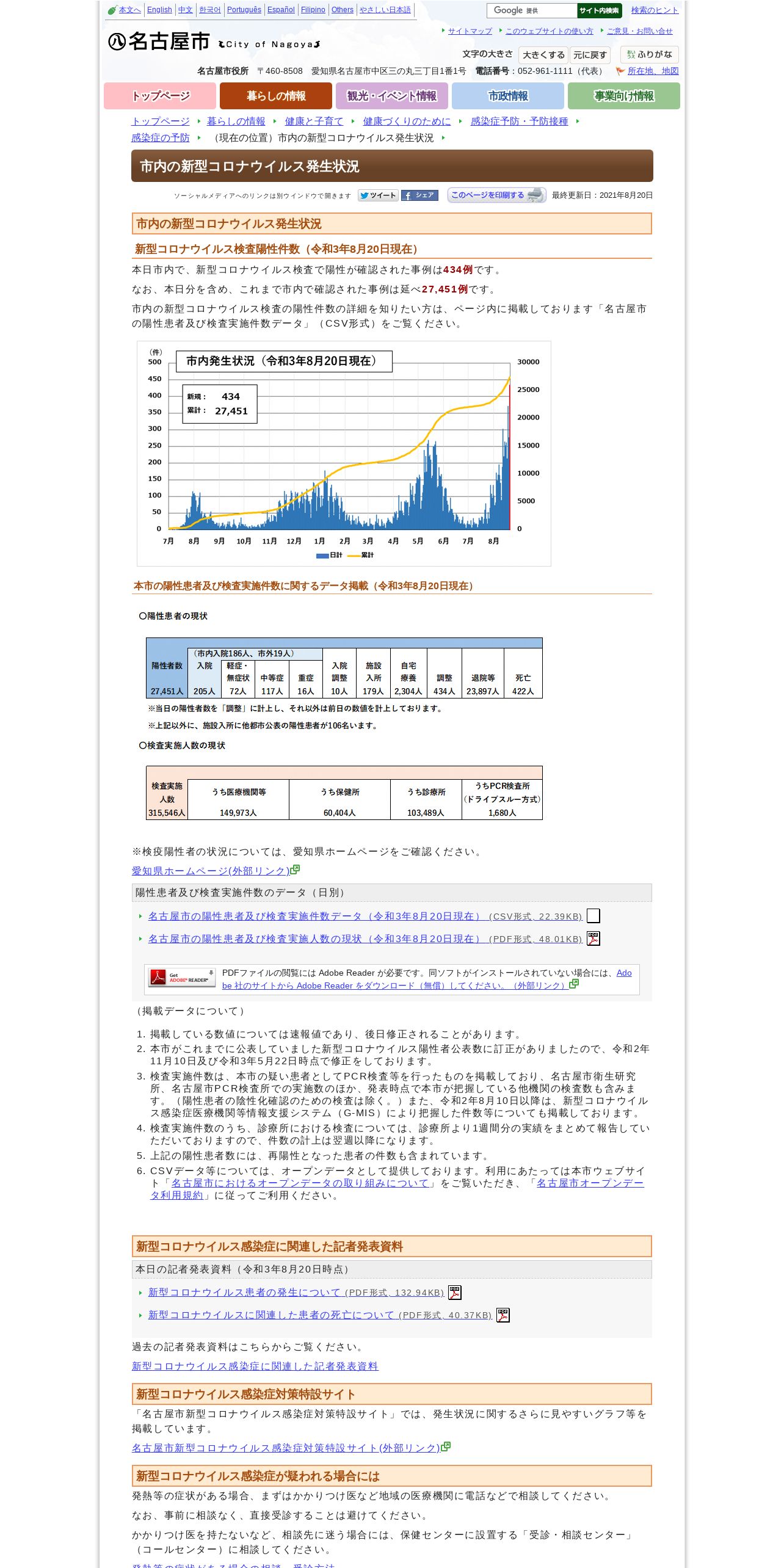784x1568 pixels.
Task: Open 感染症対策特設サイト(外部リンク)
Action: (286, 1448)
